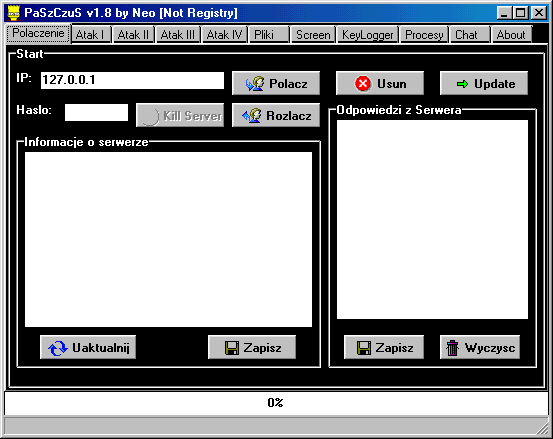The height and width of the screenshot is (439, 553).
Task: Click the Bart icon in title bar
Action: [x=14, y=13]
